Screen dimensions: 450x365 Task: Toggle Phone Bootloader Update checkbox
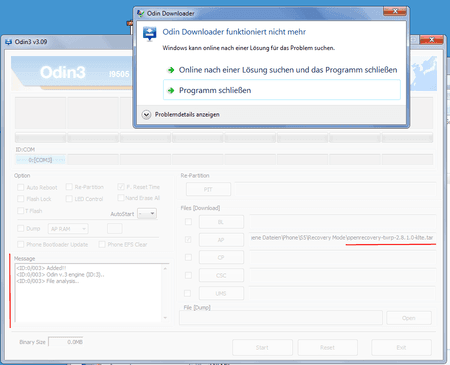[x=21, y=244]
